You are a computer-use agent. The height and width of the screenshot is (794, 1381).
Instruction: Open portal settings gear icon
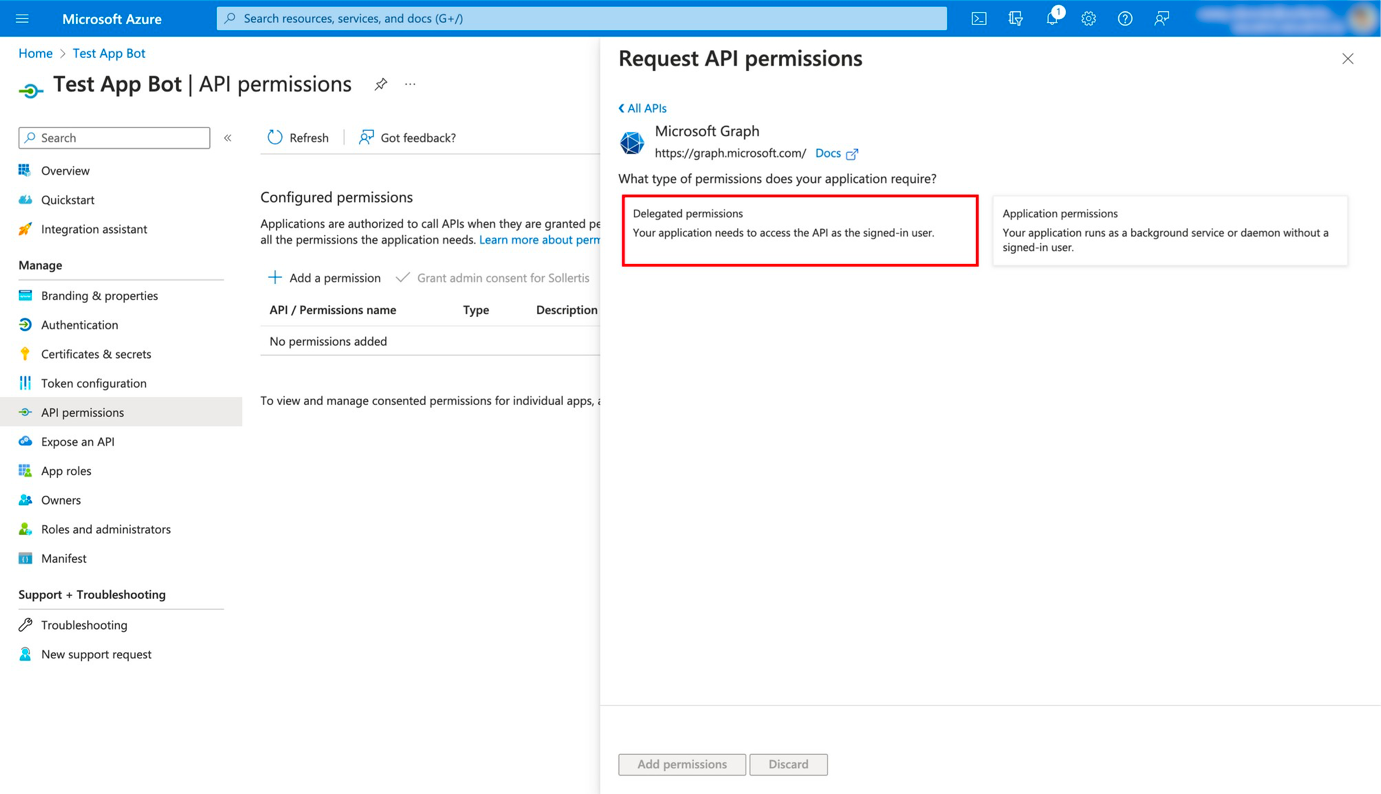pyautogui.click(x=1088, y=18)
